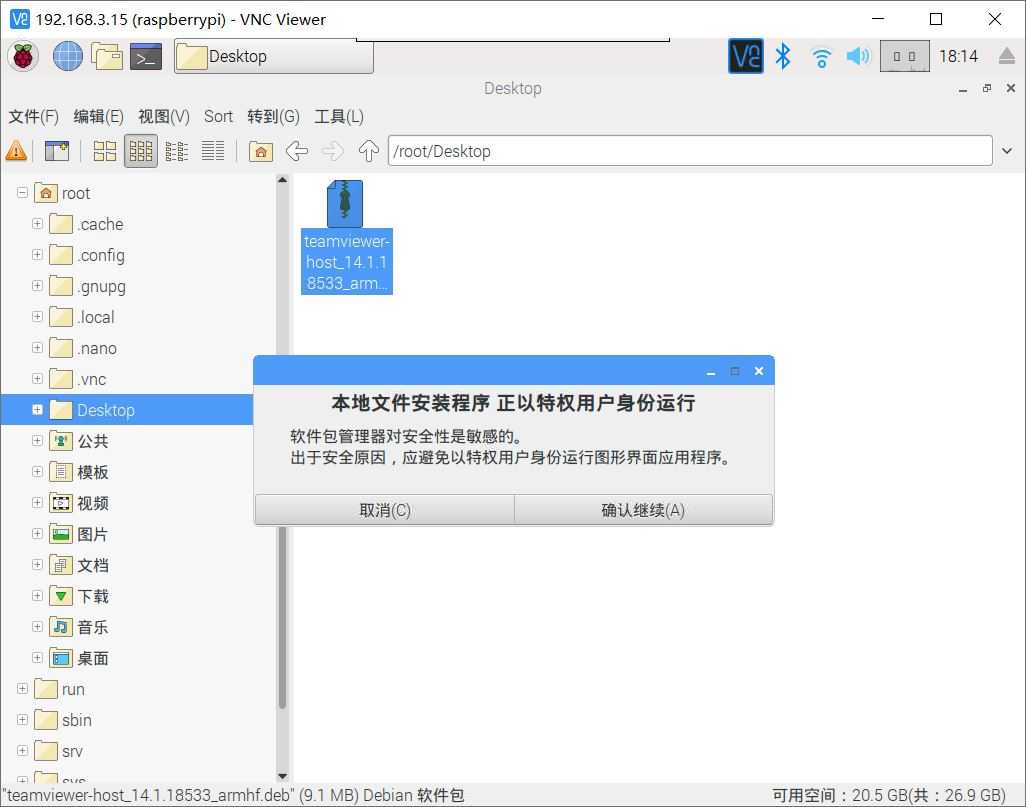Launch the web browser globe icon
Viewport: 1026px width, 807px height.
pyautogui.click(x=67, y=56)
